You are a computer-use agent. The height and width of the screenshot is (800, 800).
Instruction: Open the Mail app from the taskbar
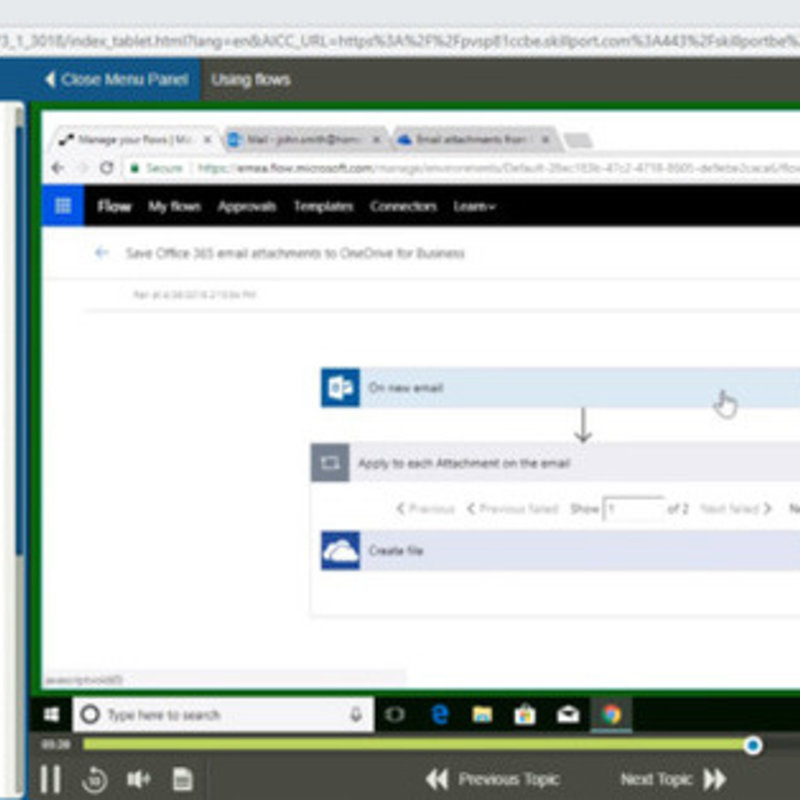click(x=568, y=715)
